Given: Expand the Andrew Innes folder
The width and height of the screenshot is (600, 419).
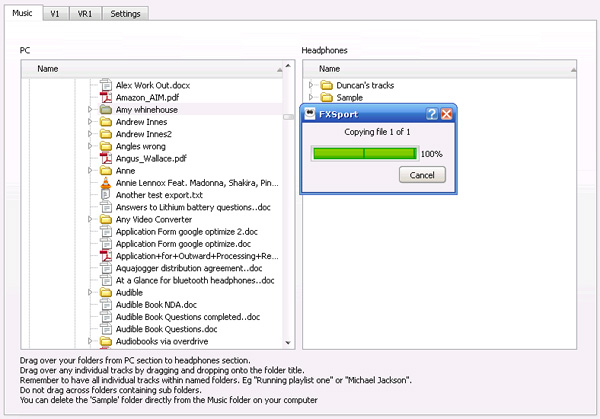Looking at the screenshot, I should coord(90,122).
